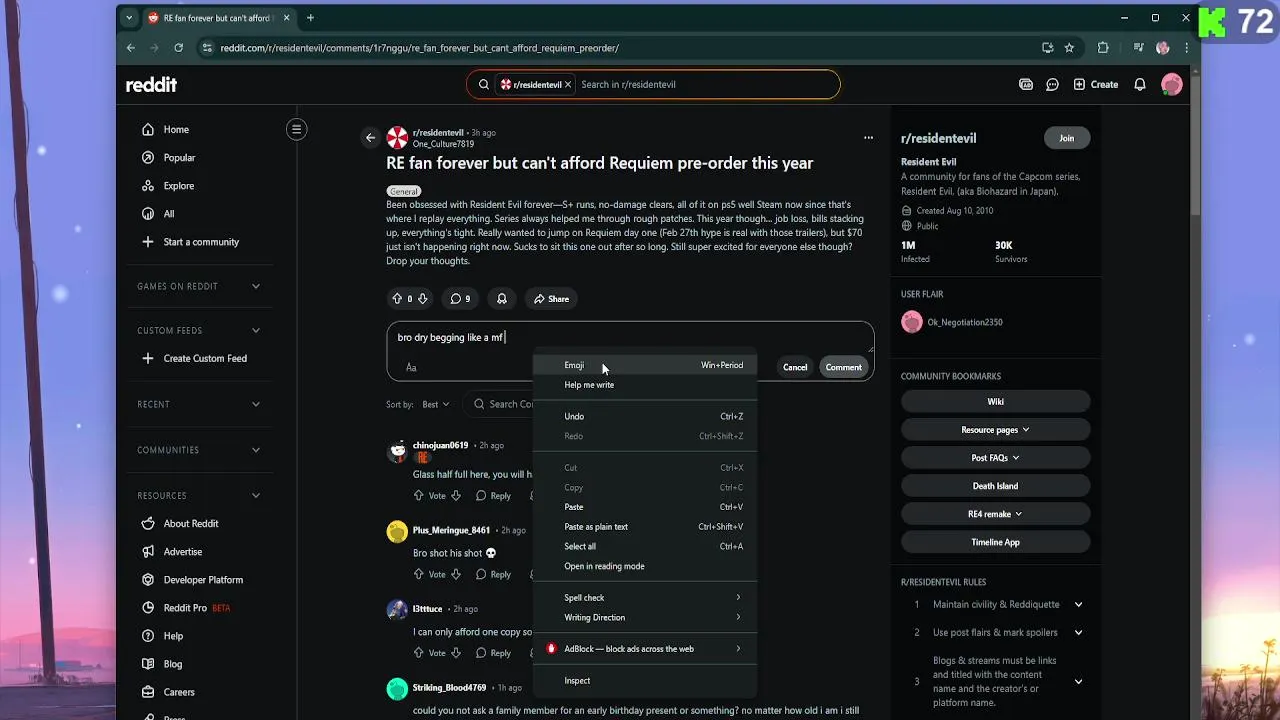Screen dimensions: 1280x720
Task: Collapse the sidebar with the menu toggle
Action: (x=296, y=129)
